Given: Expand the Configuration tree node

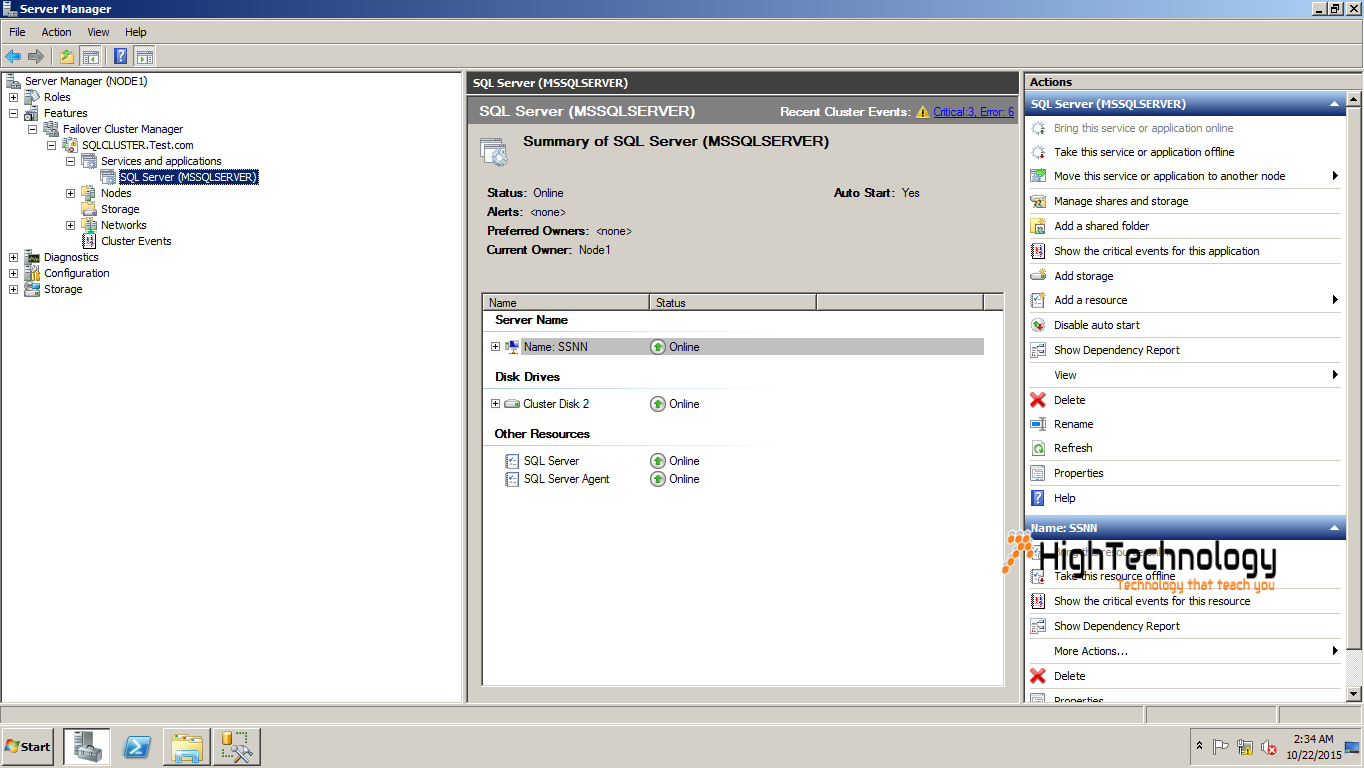Looking at the screenshot, I should click(13, 273).
